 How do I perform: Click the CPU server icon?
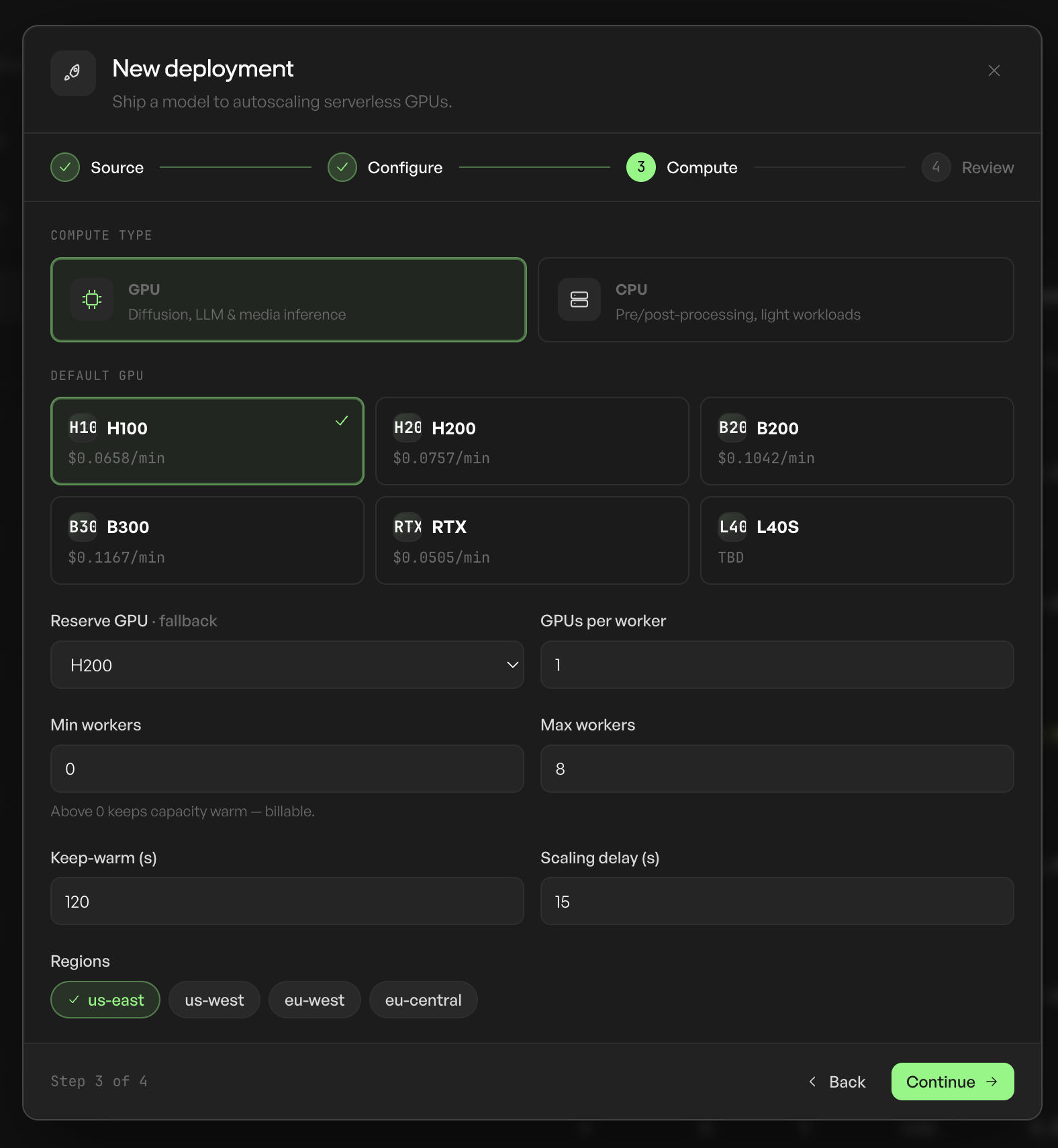click(x=579, y=299)
